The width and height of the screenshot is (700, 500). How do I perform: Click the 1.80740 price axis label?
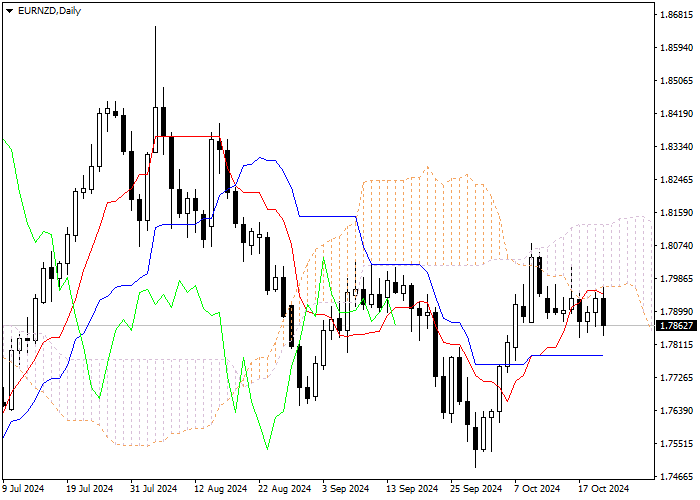pyautogui.click(x=676, y=246)
